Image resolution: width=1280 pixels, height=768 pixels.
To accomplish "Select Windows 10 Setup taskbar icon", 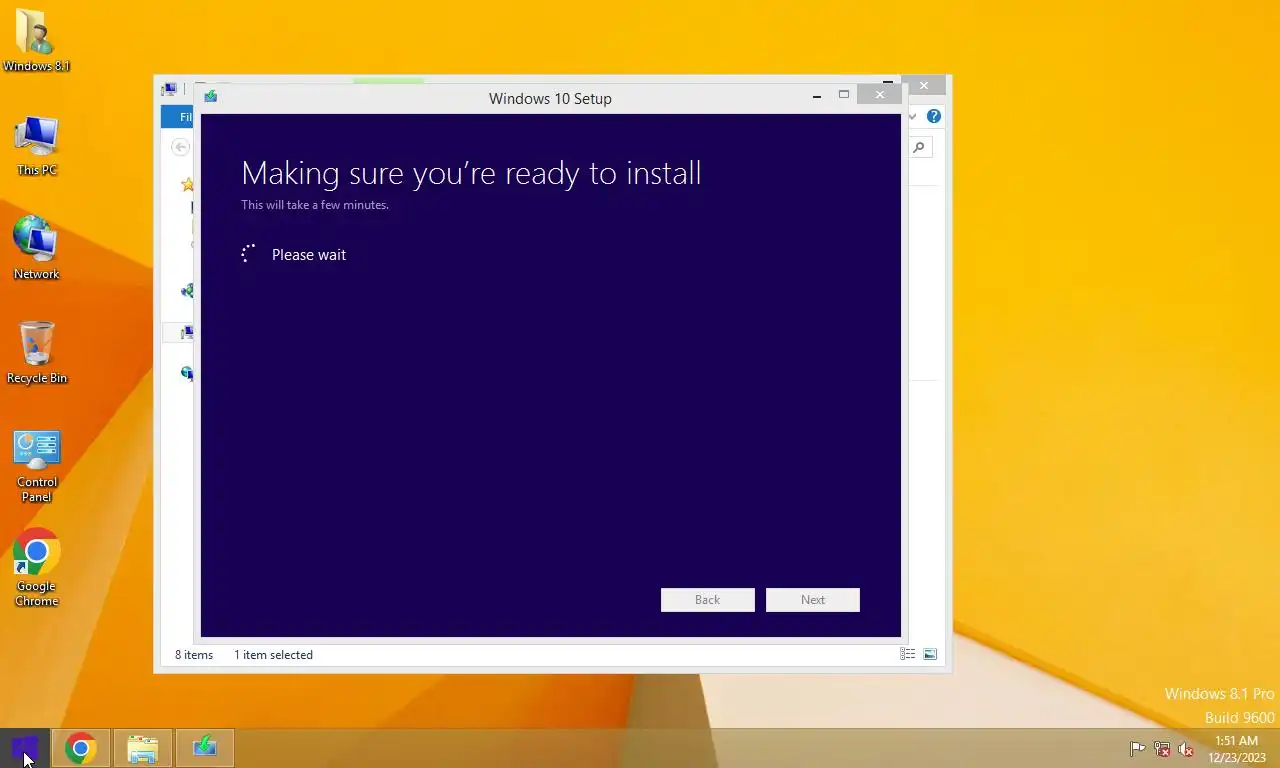I will coord(205,748).
